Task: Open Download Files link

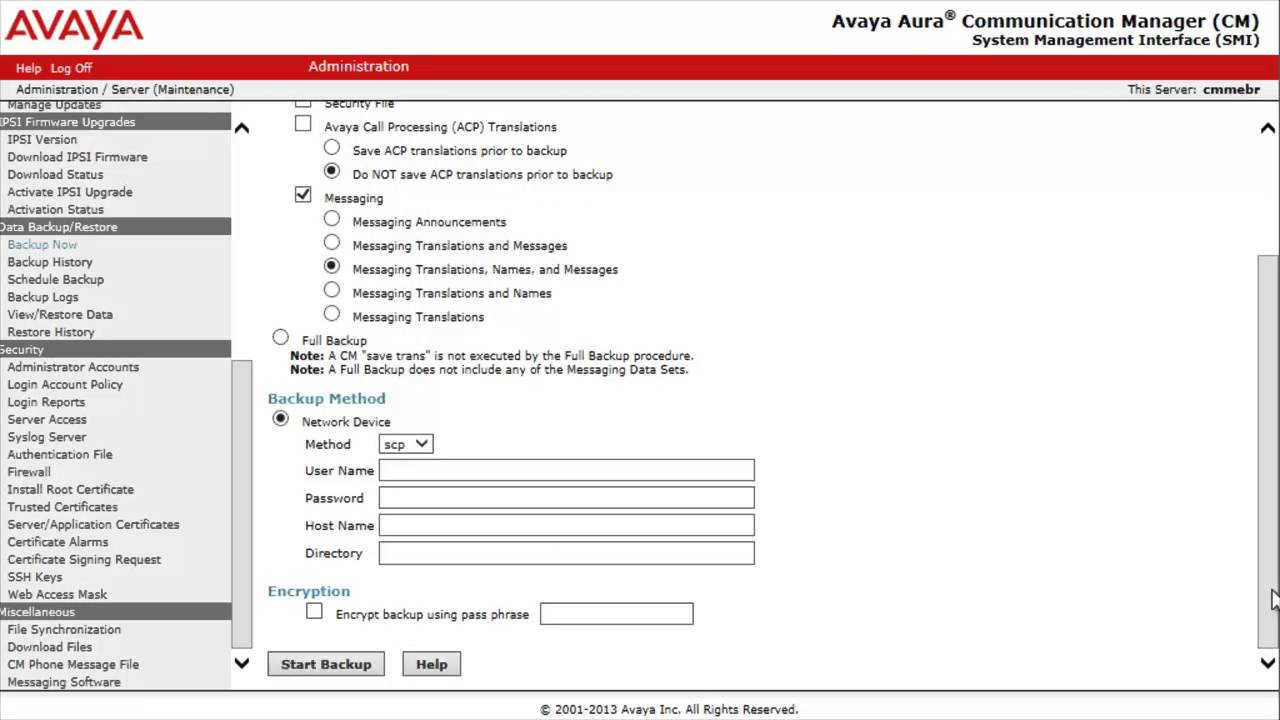Action: point(50,647)
